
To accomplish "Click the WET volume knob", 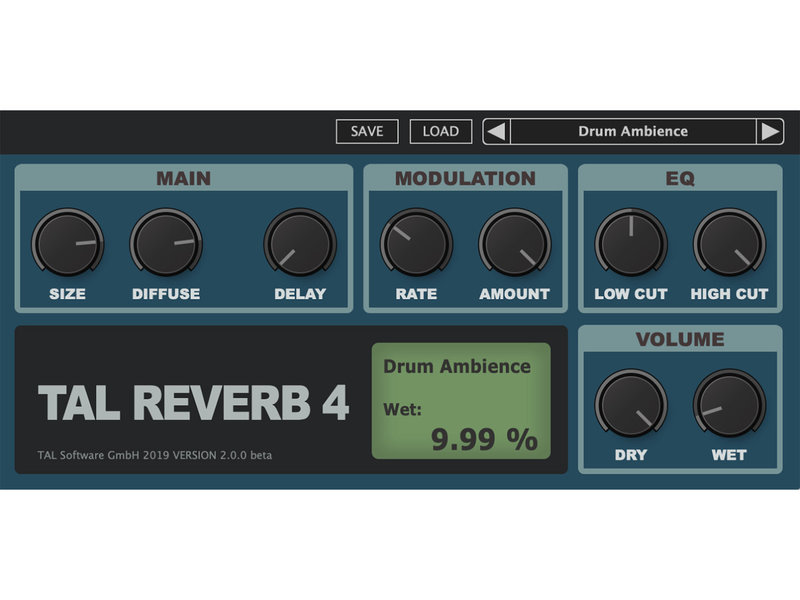I will [729, 405].
